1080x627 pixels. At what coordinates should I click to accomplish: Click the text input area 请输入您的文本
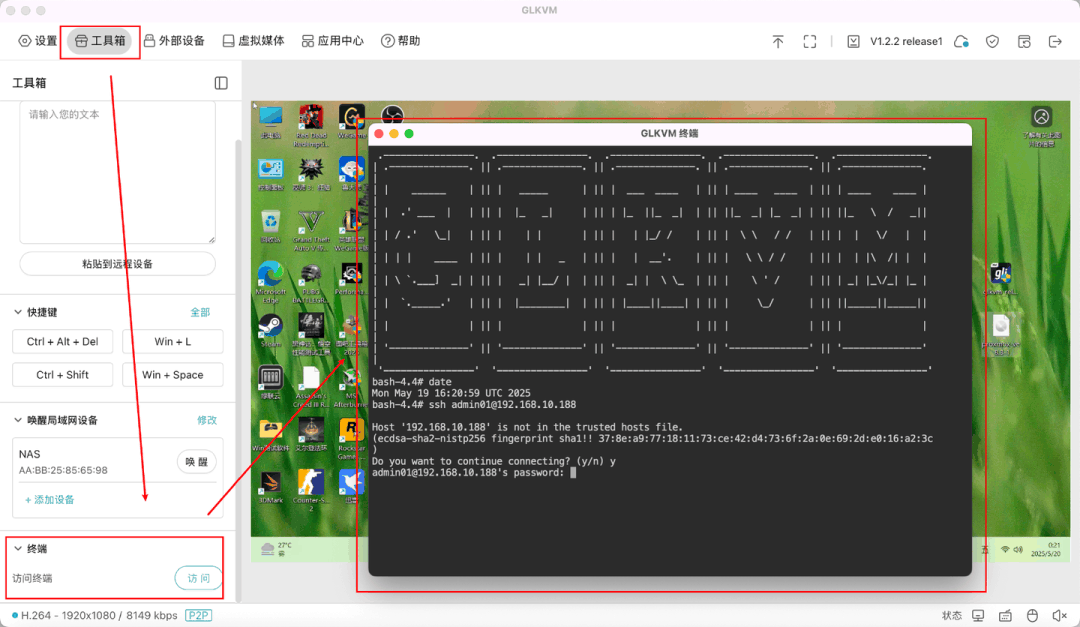117,172
